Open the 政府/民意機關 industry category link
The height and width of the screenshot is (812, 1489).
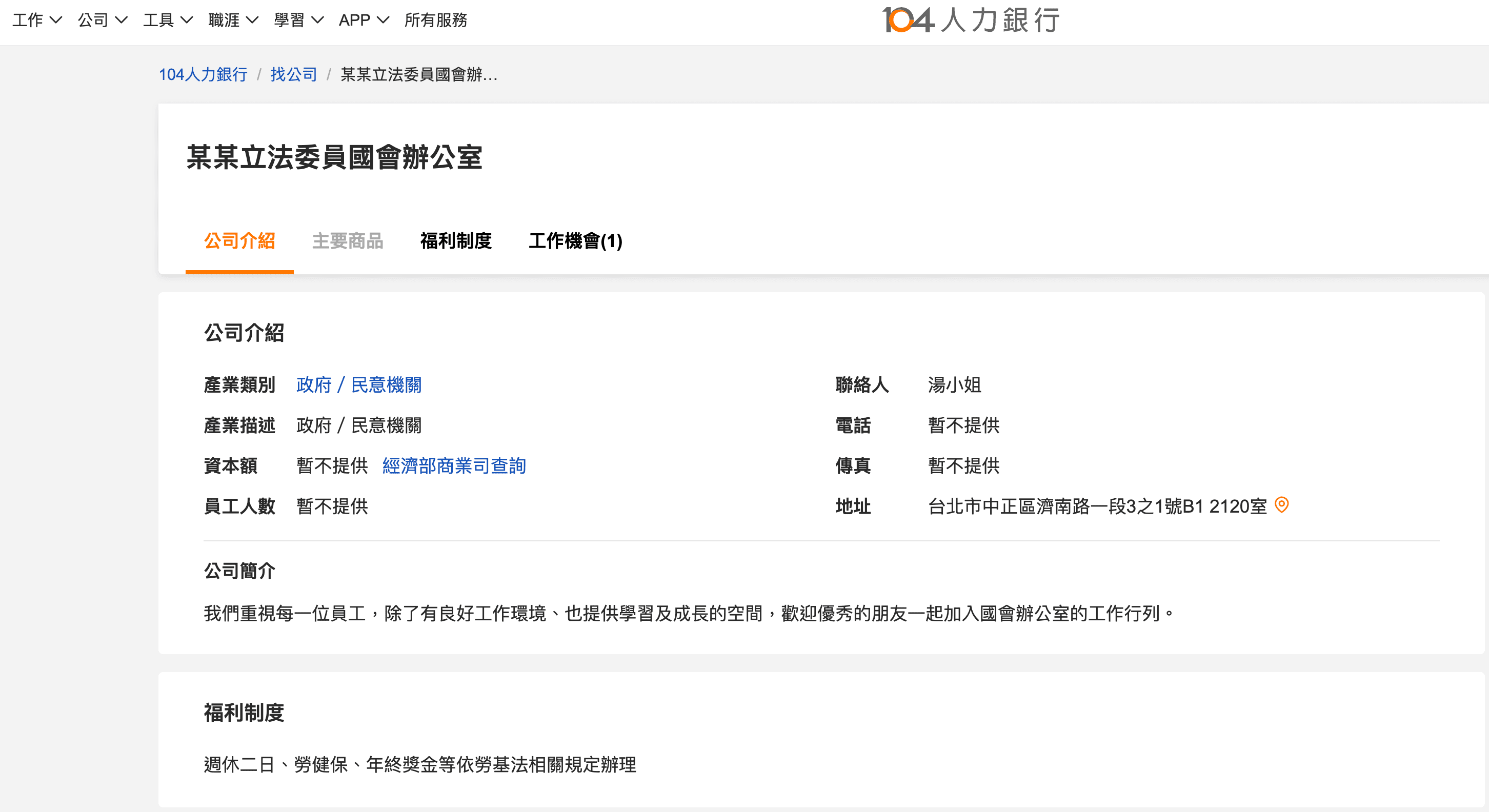click(x=358, y=385)
